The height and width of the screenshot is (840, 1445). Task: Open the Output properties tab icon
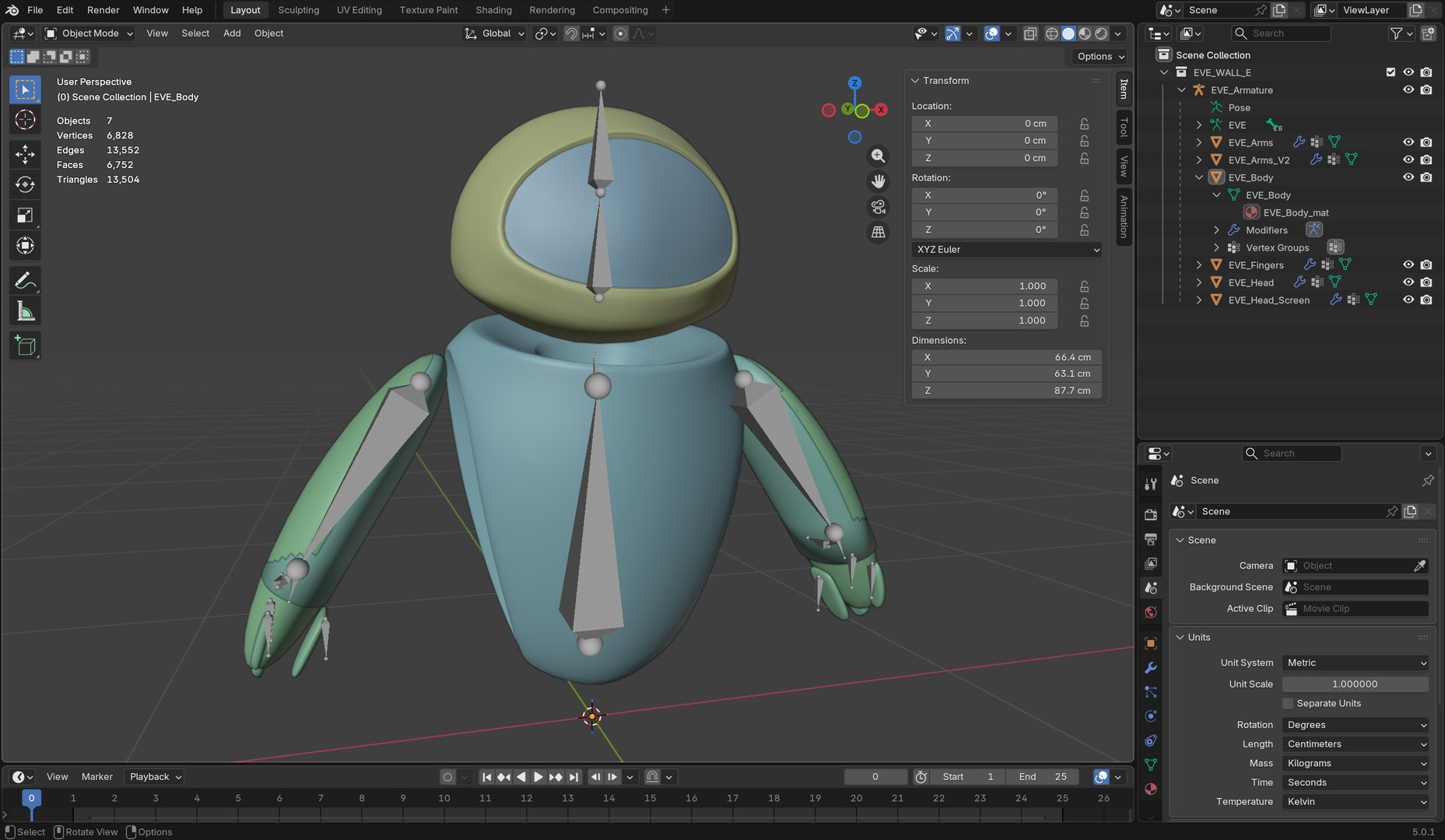pyautogui.click(x=1151, y=538)
